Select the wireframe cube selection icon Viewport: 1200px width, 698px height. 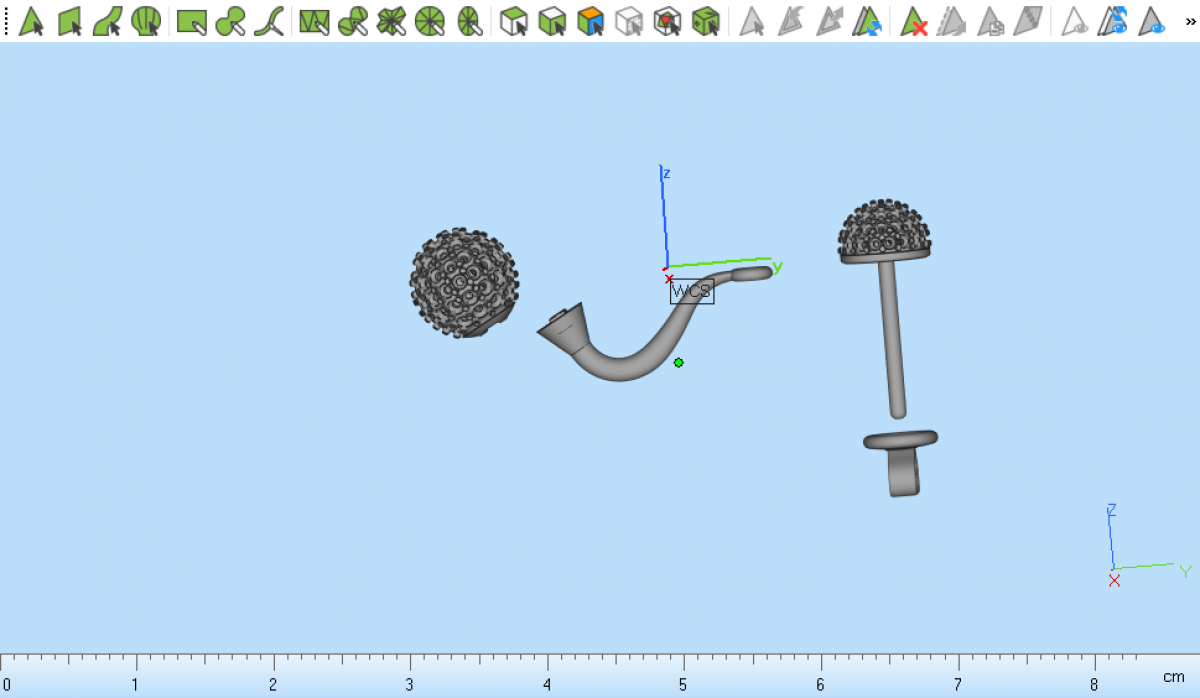(629, 20)
